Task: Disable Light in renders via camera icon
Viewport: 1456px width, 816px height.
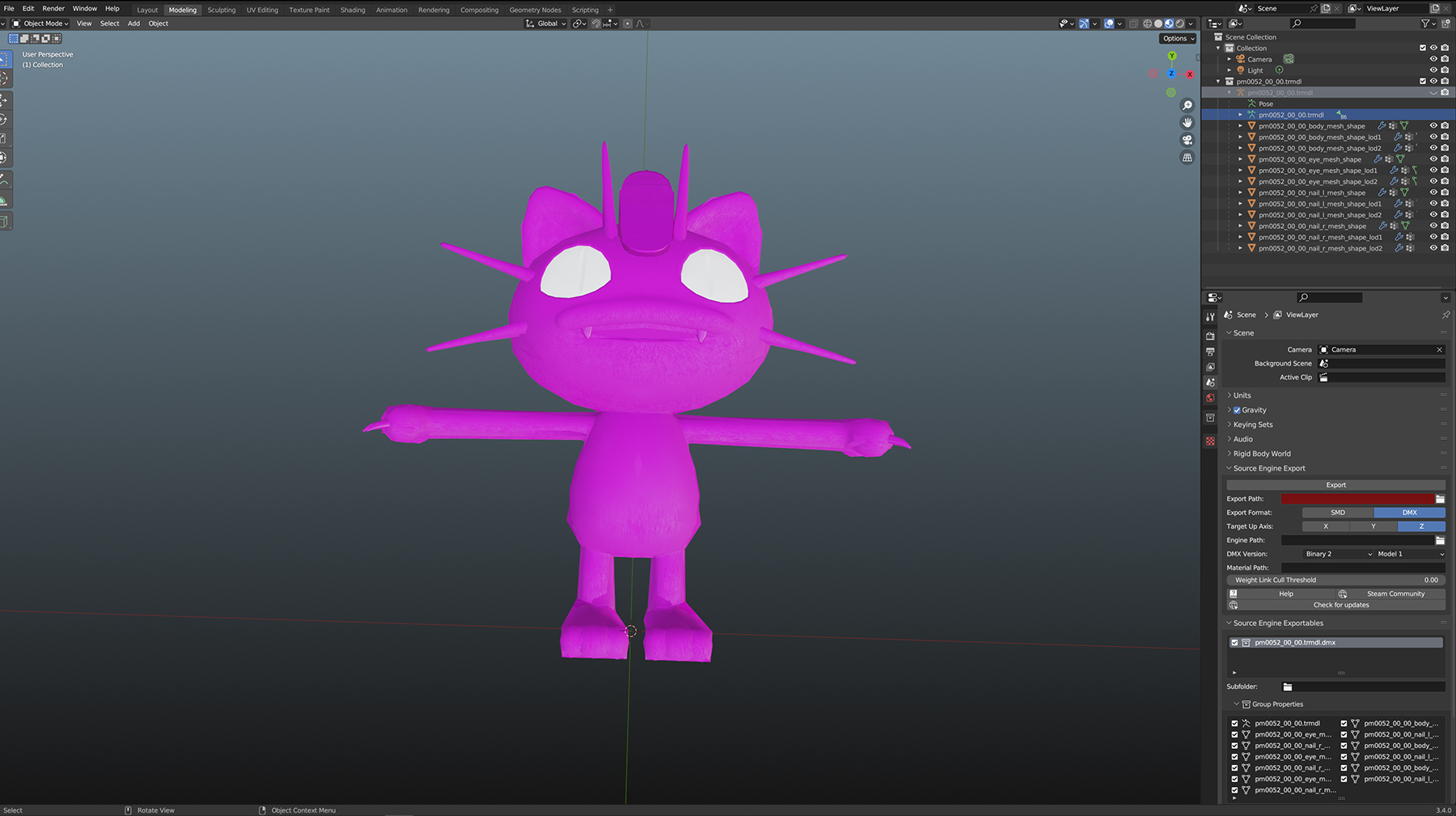Action: [1445, 70]
